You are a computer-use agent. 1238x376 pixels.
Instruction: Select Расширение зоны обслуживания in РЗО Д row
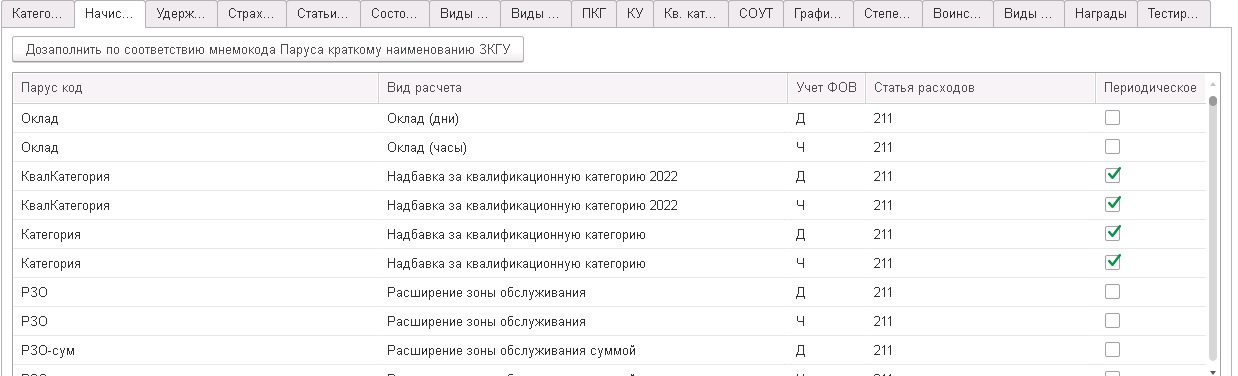click(x=583, y=292)
